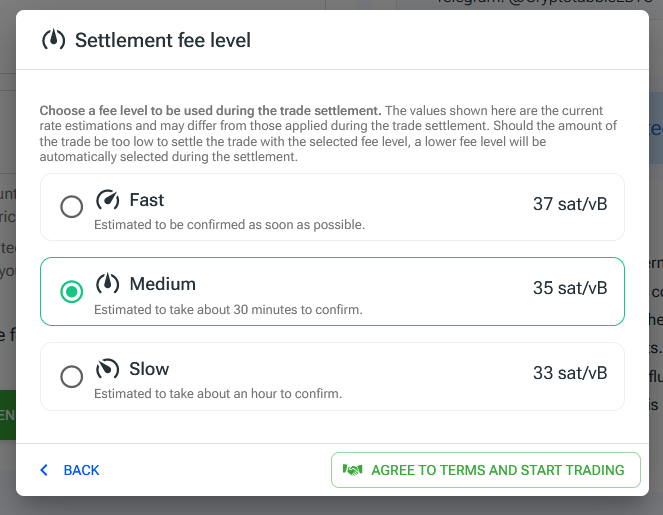The height and width of the screenshot is (515, 663).
Task: Choose the Slow fee level label
Action: 149,369
